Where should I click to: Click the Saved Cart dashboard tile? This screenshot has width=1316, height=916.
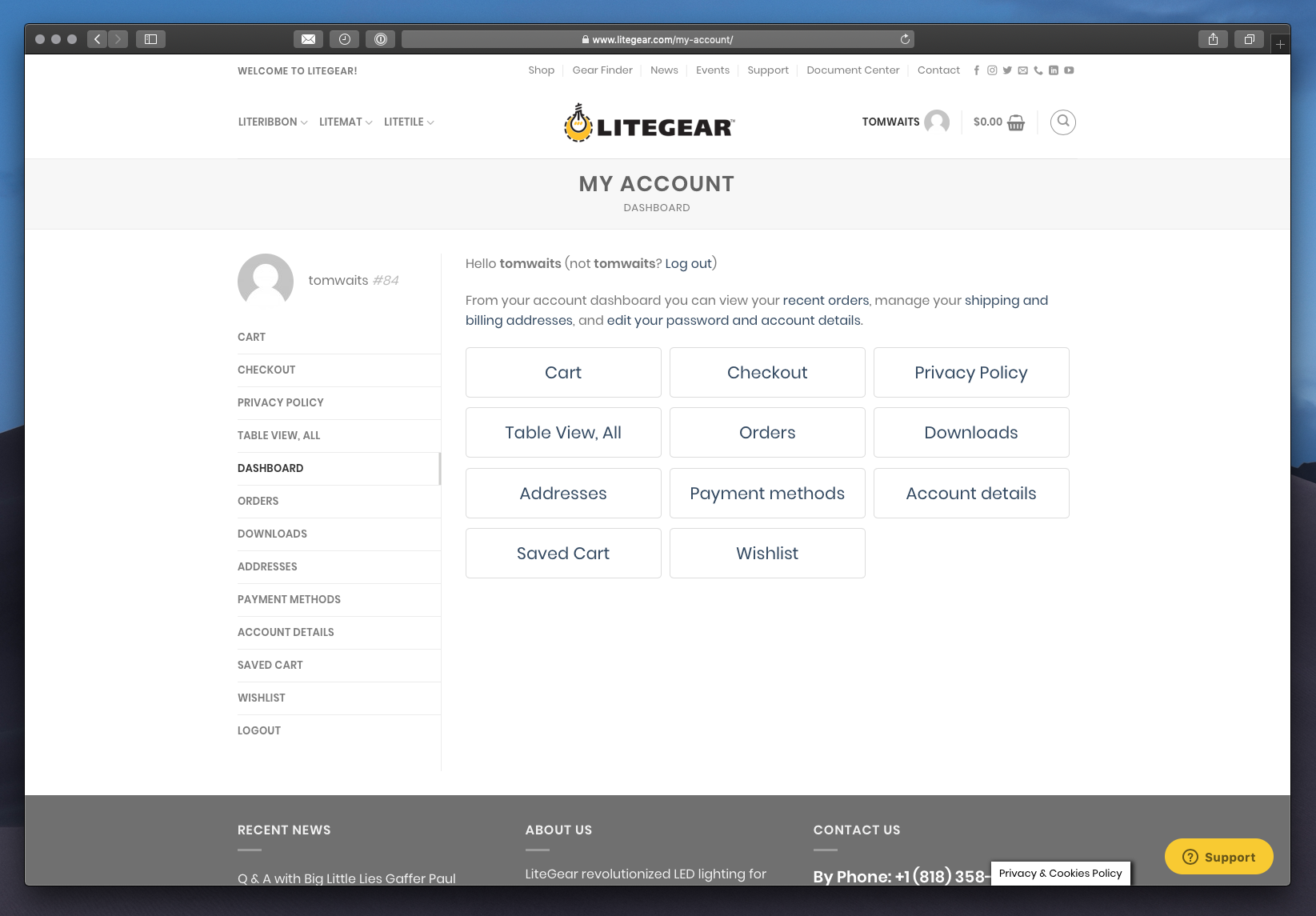tap(563, 553)
